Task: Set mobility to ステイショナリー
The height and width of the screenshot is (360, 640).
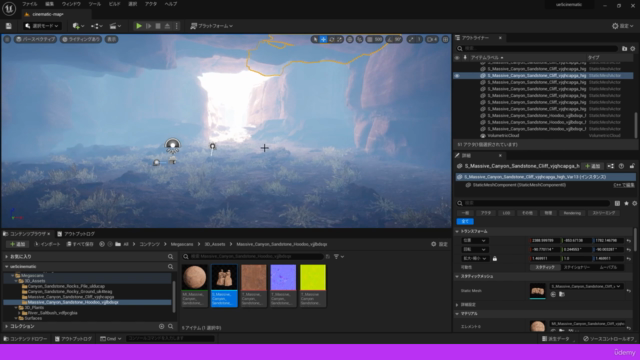Action: tap(577, 267)
